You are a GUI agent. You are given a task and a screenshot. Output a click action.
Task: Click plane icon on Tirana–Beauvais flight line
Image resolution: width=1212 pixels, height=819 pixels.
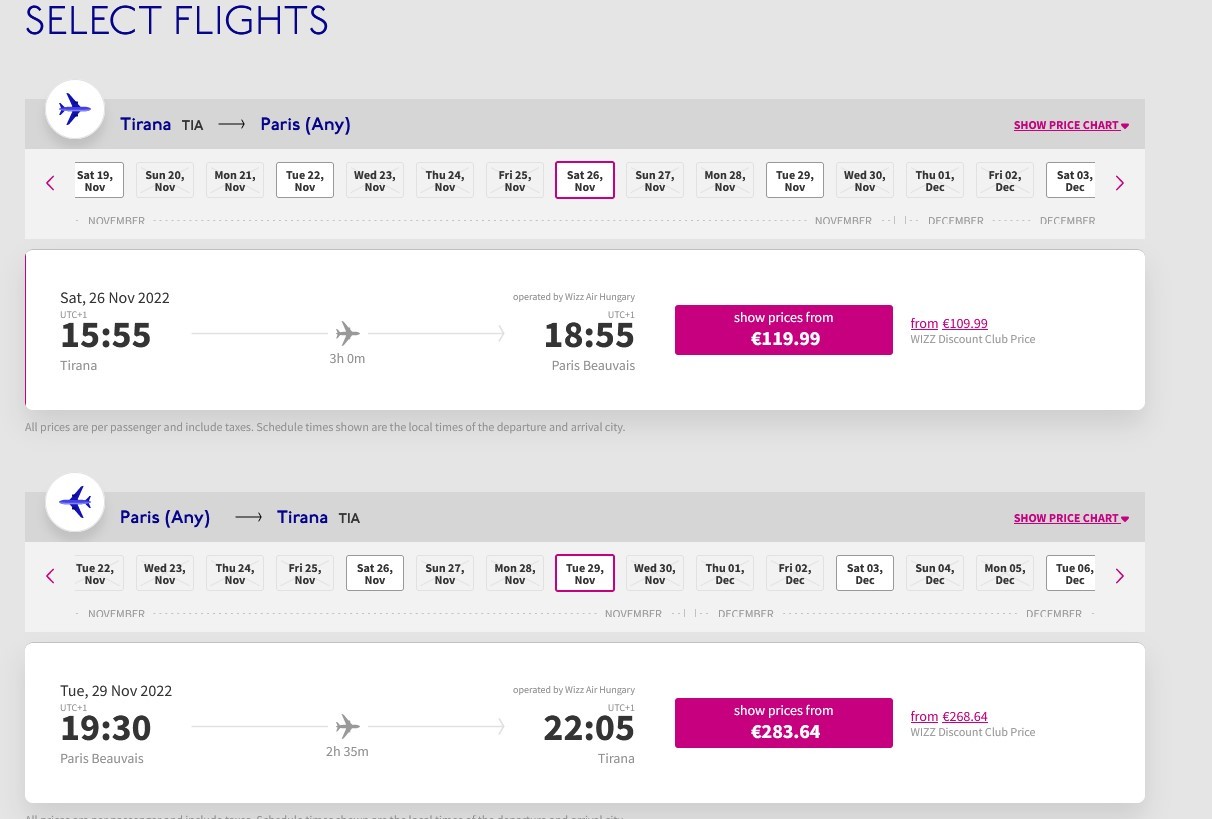pyautogui.click(x=347, y=333)
